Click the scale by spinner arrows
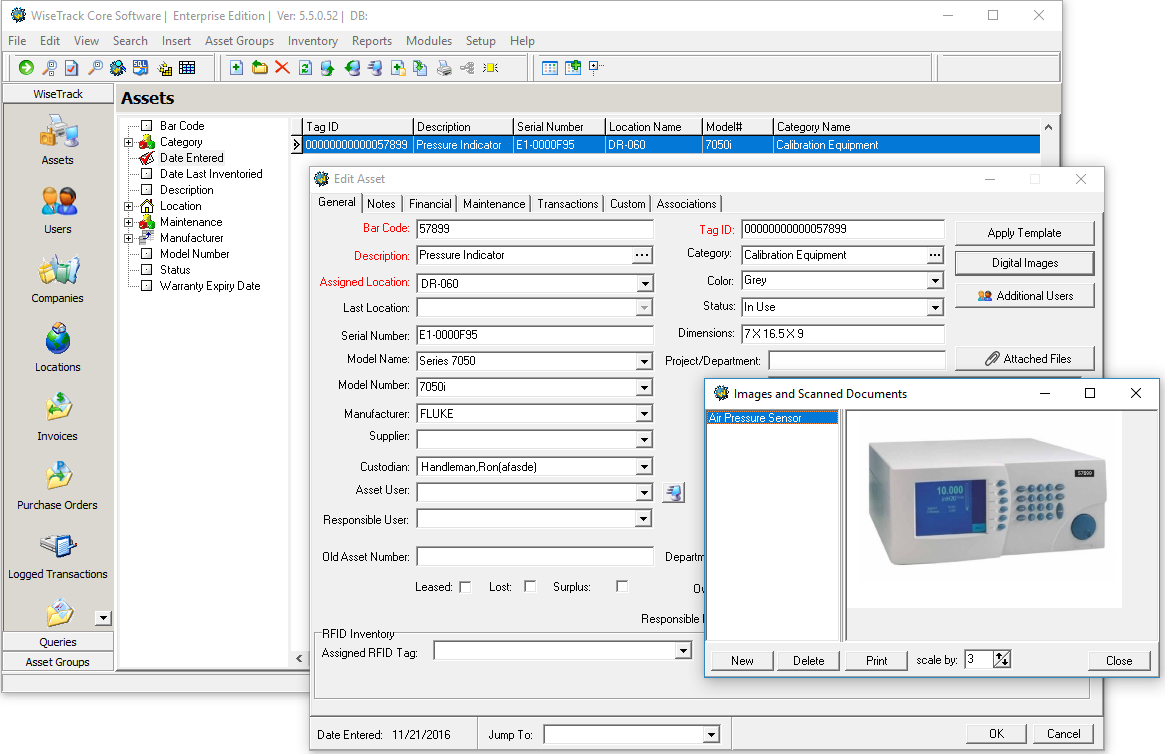 (1002, 659)
